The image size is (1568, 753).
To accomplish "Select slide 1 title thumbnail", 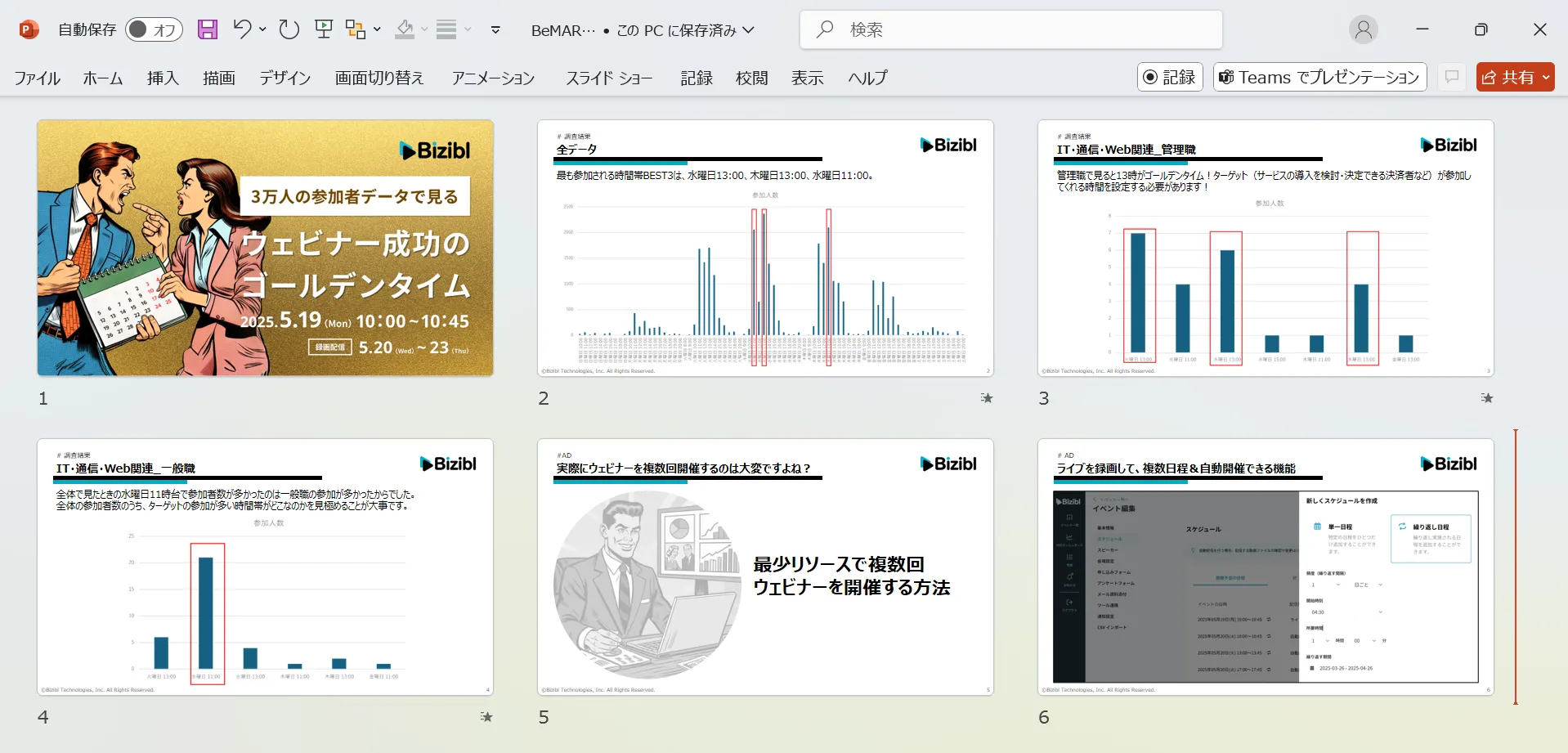I will coord(265,248).
